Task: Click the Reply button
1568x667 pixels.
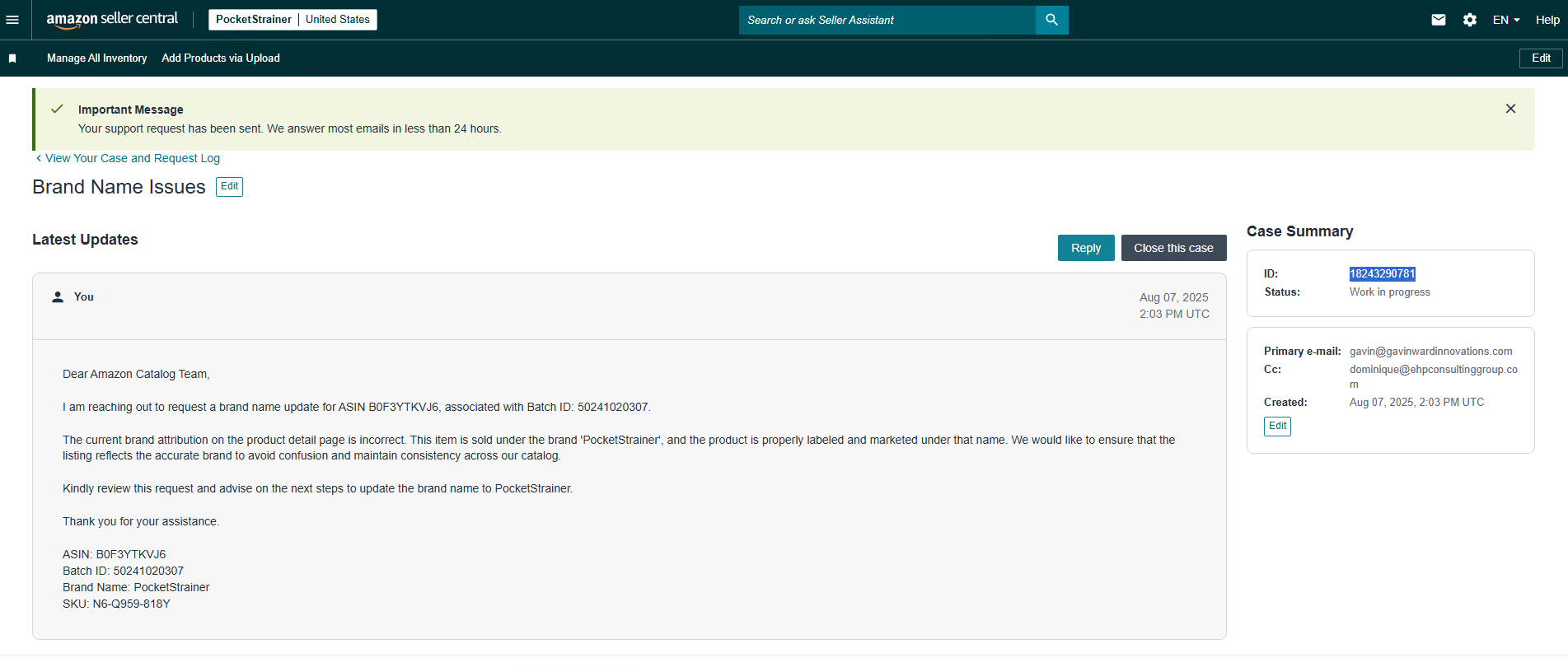Action: coord(1085,248)
